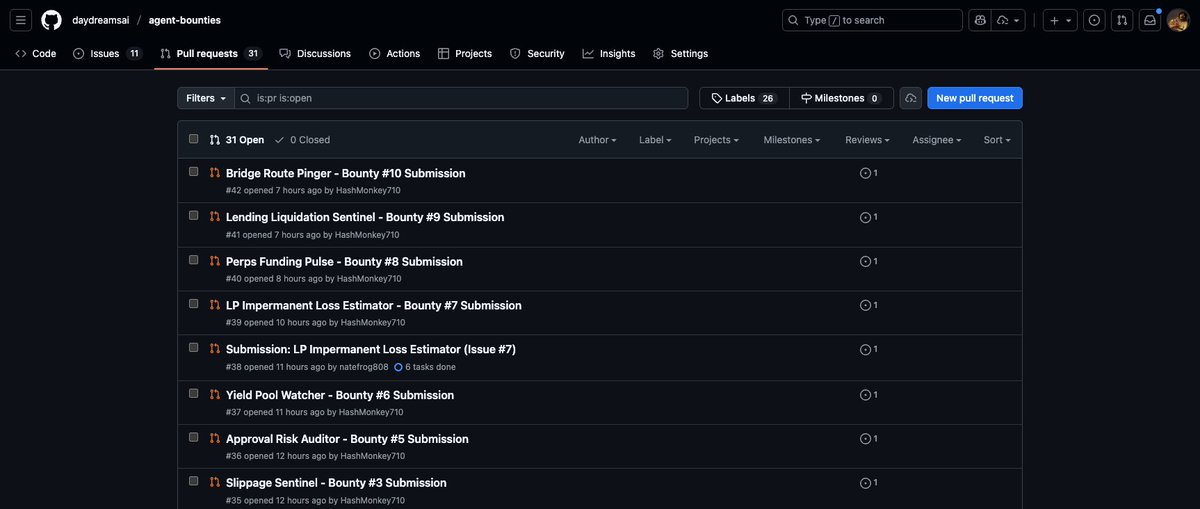Viewport: 1200px width, 509px height.
Task: Open LP Impermanent Loss Estimator - Bounty #7 Submission
Action: tap(374, 305)
